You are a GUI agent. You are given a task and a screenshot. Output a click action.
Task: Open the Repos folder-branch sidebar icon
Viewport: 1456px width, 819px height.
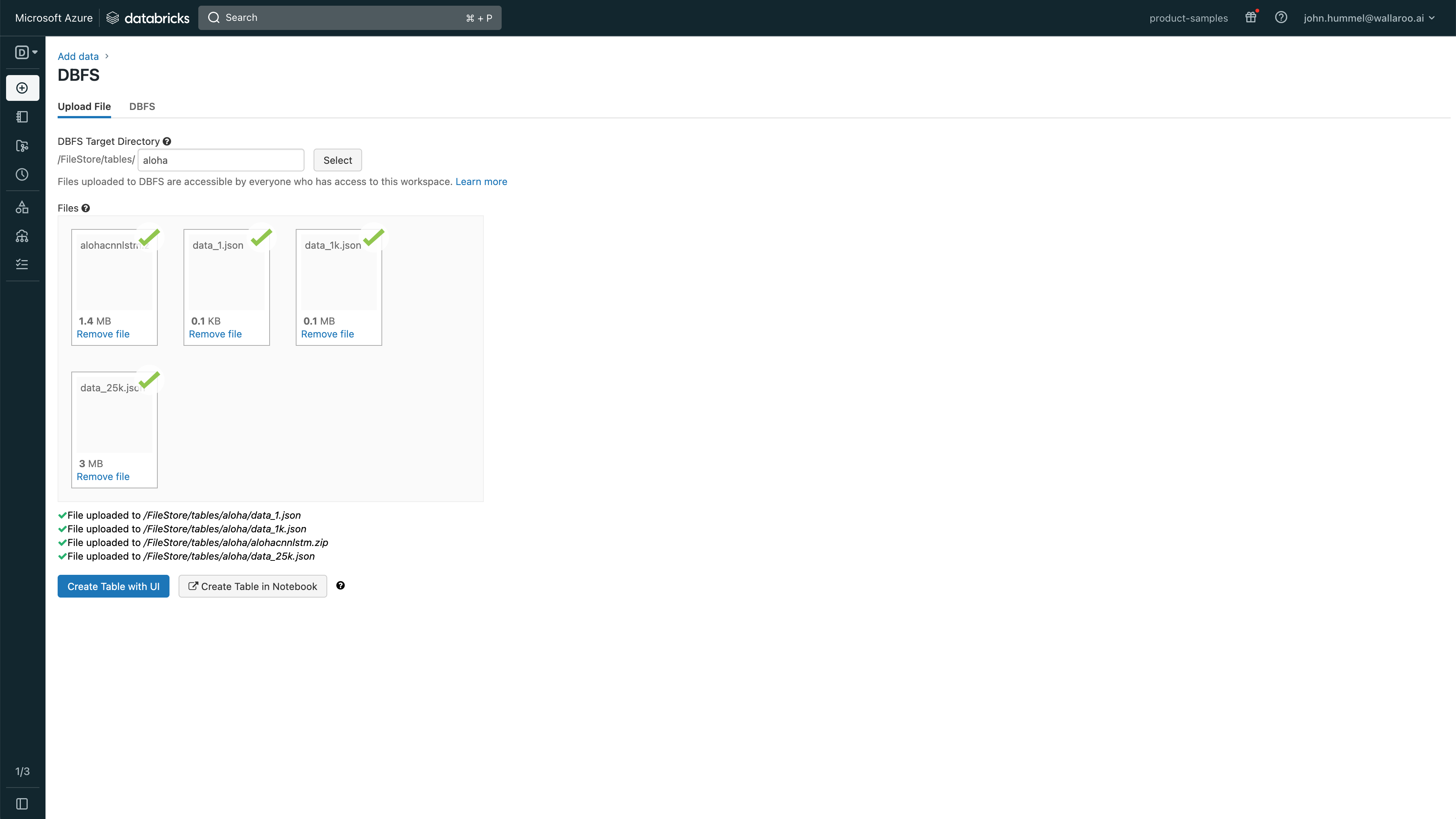coord(22,146)
